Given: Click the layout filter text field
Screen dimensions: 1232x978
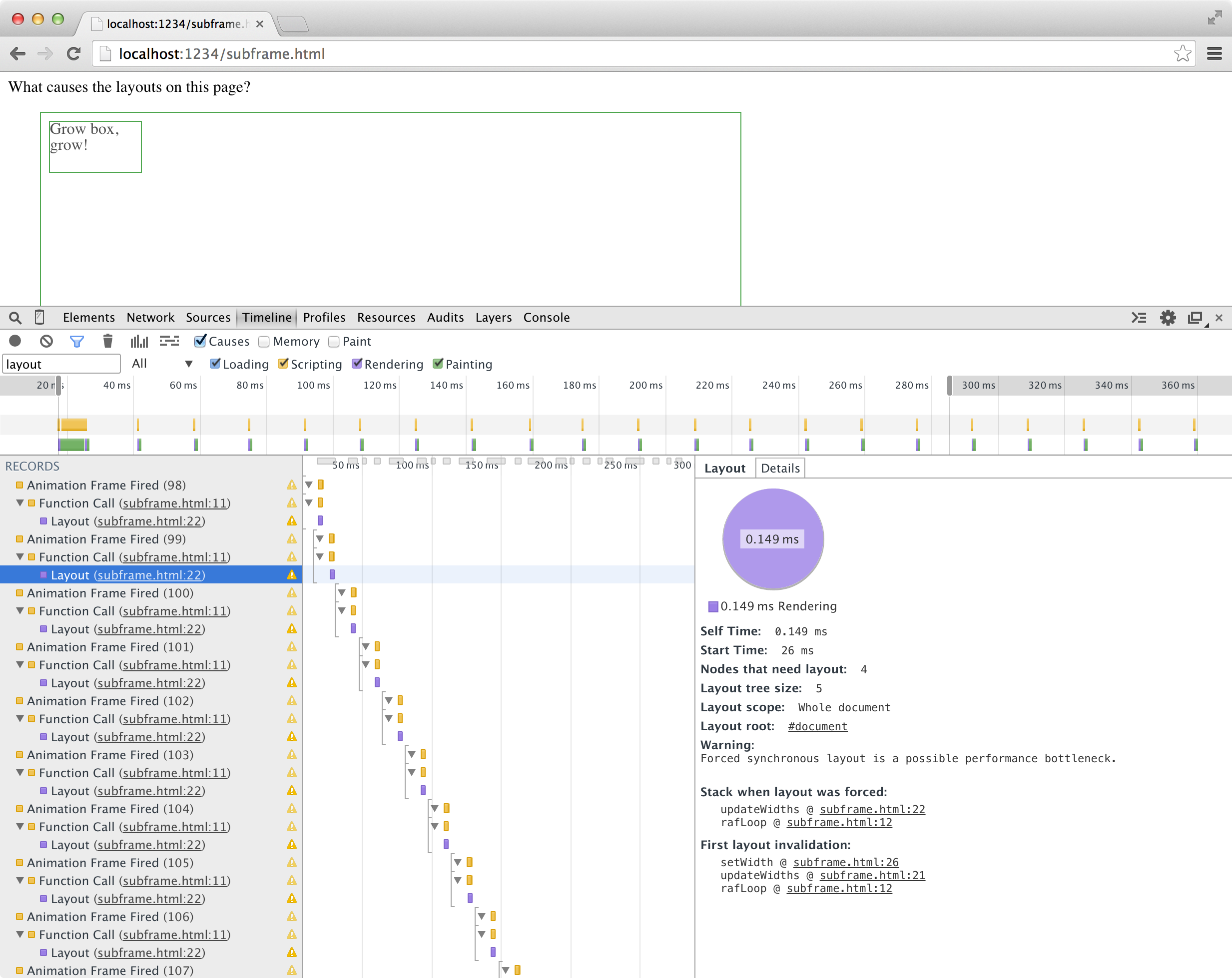Looking at the screenshot, I should click(x=61, y=364).
